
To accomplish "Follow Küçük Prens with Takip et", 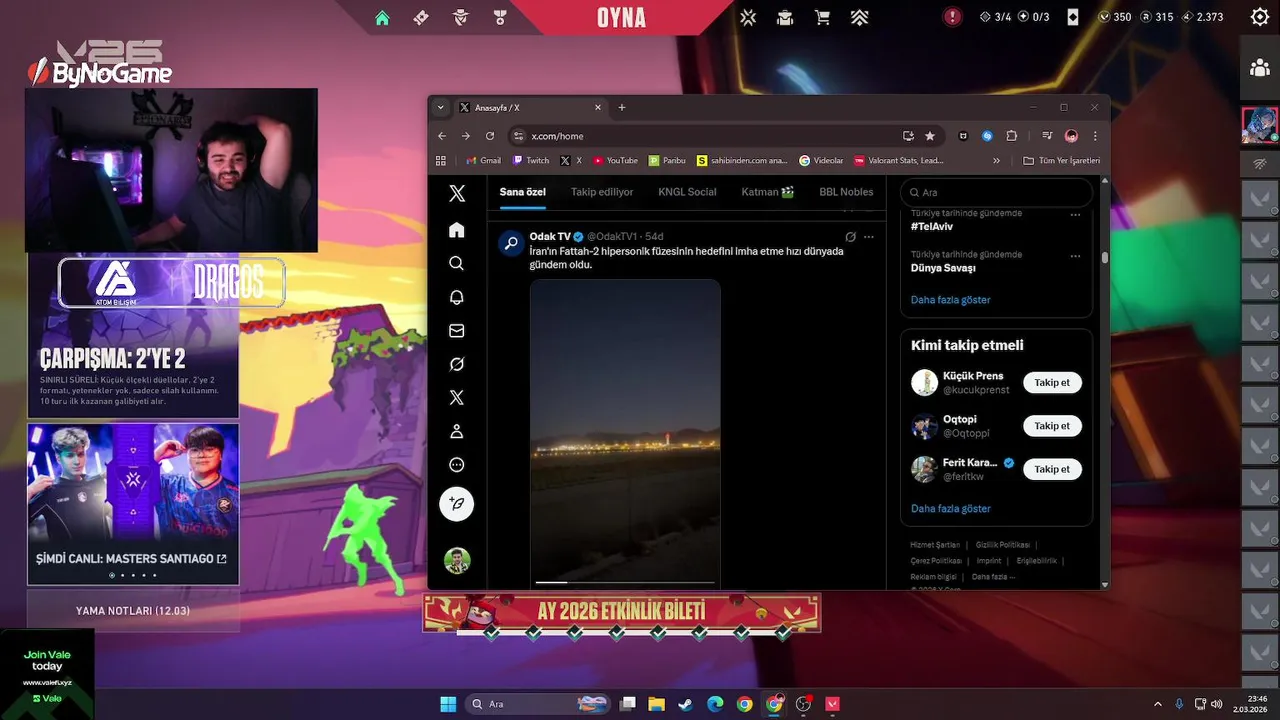I will [x=1052, y=383].
